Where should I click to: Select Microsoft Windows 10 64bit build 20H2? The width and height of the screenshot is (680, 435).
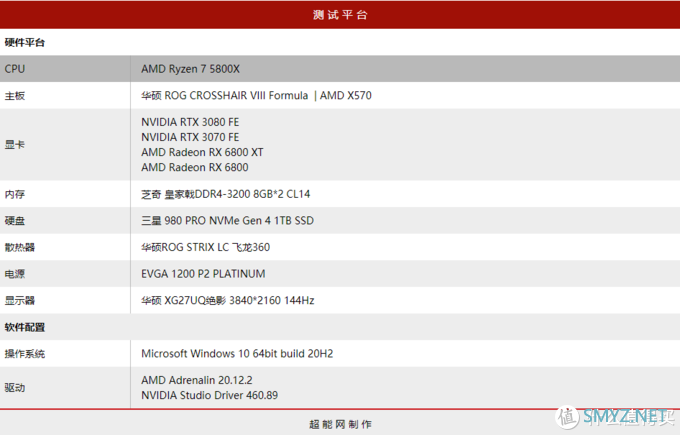[237, 353]
